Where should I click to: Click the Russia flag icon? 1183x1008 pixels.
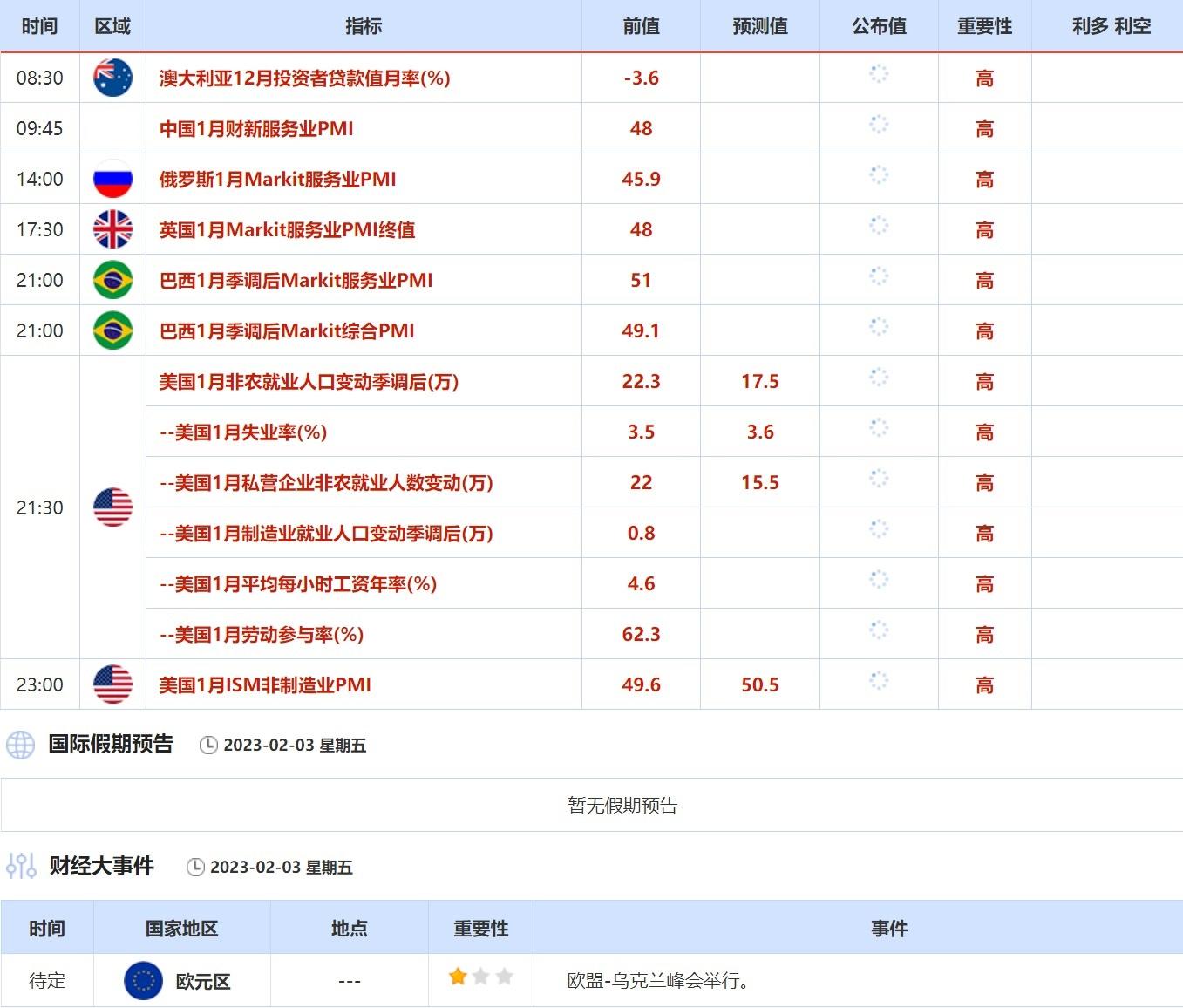pos(112,179)
